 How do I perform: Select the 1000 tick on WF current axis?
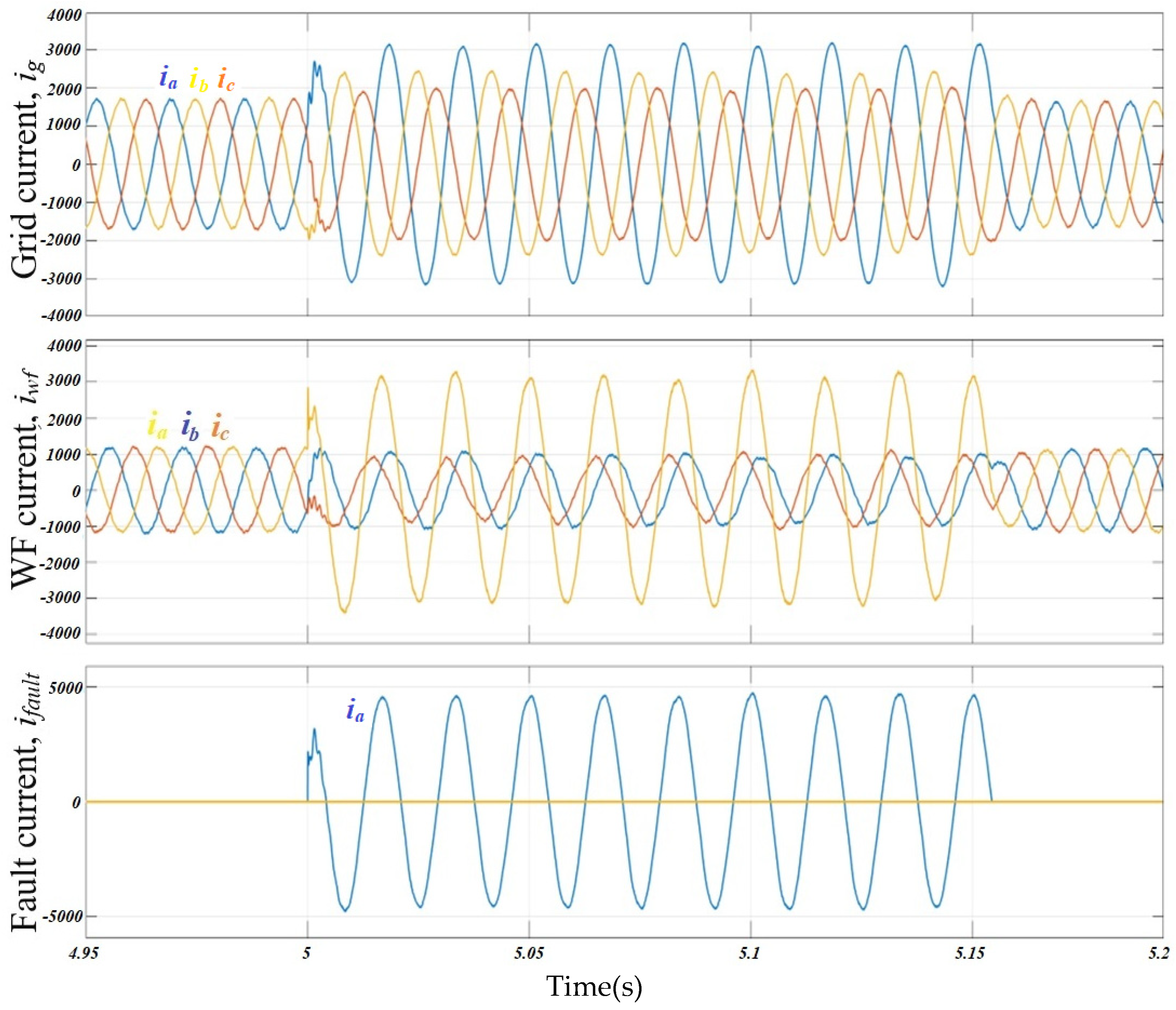(x=65, y=455)
